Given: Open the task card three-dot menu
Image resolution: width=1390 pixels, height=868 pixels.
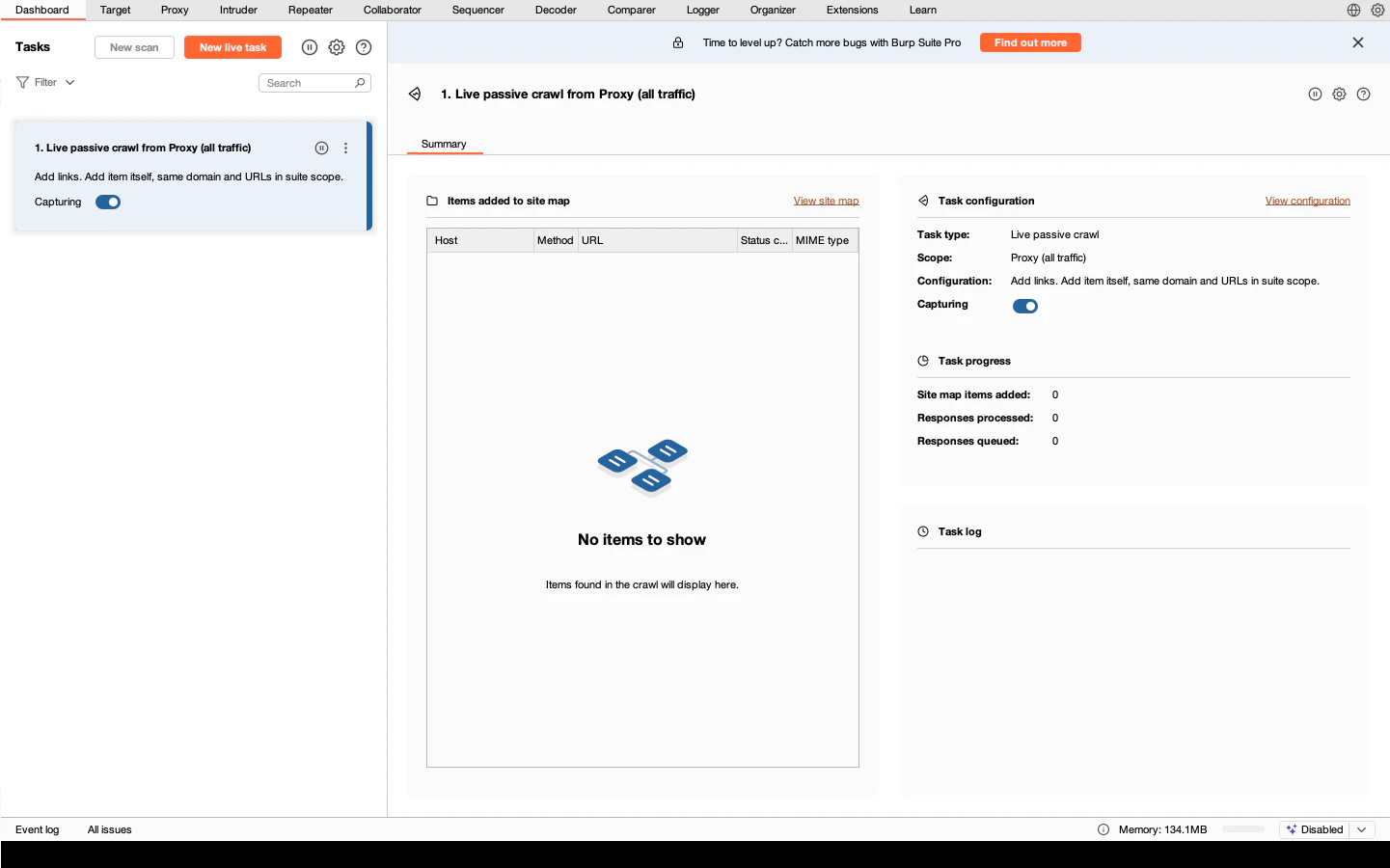Looking at the screenshot, I should coord(345,148).
